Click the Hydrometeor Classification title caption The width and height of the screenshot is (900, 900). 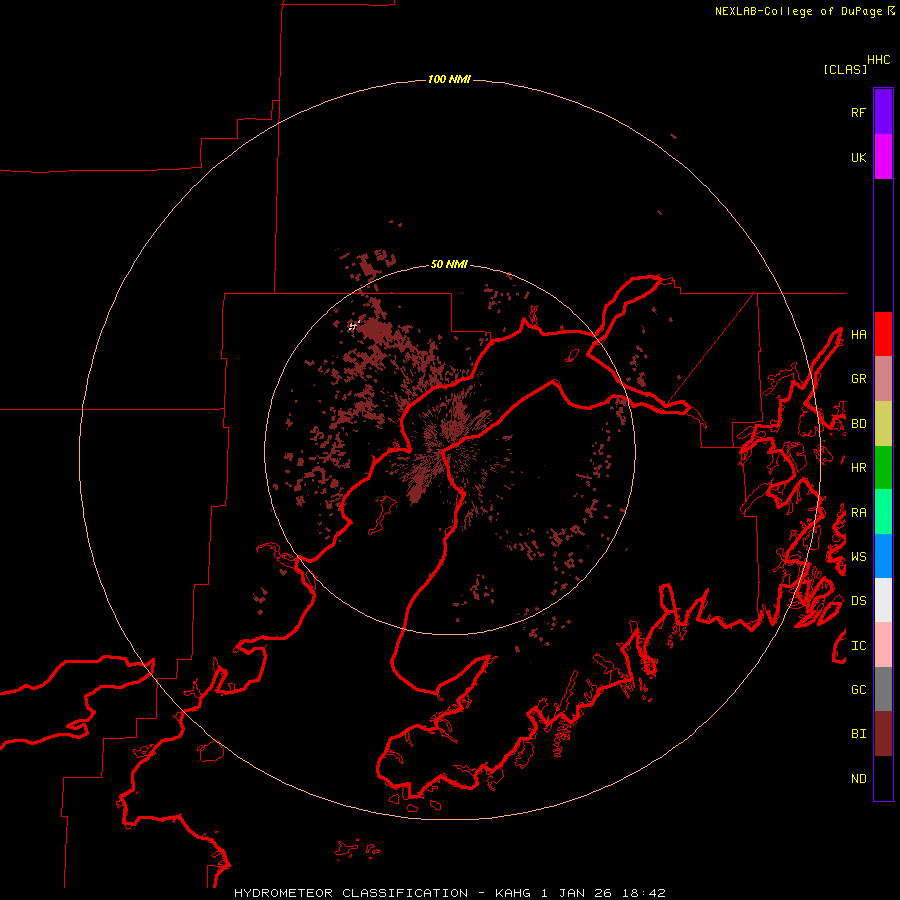tap(449, 893)
